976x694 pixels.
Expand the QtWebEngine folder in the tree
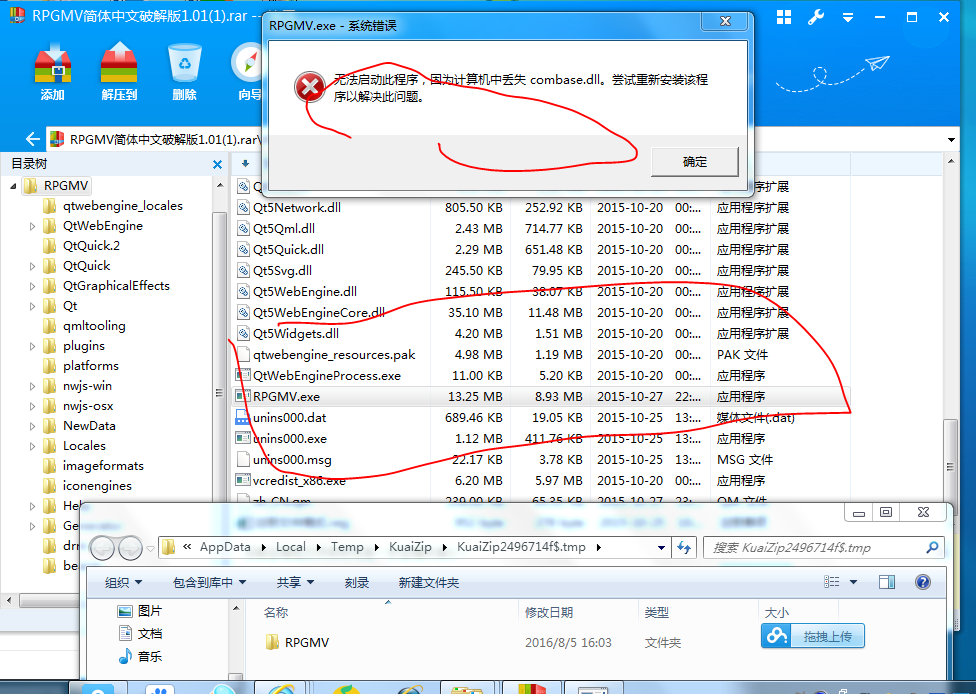32,226
